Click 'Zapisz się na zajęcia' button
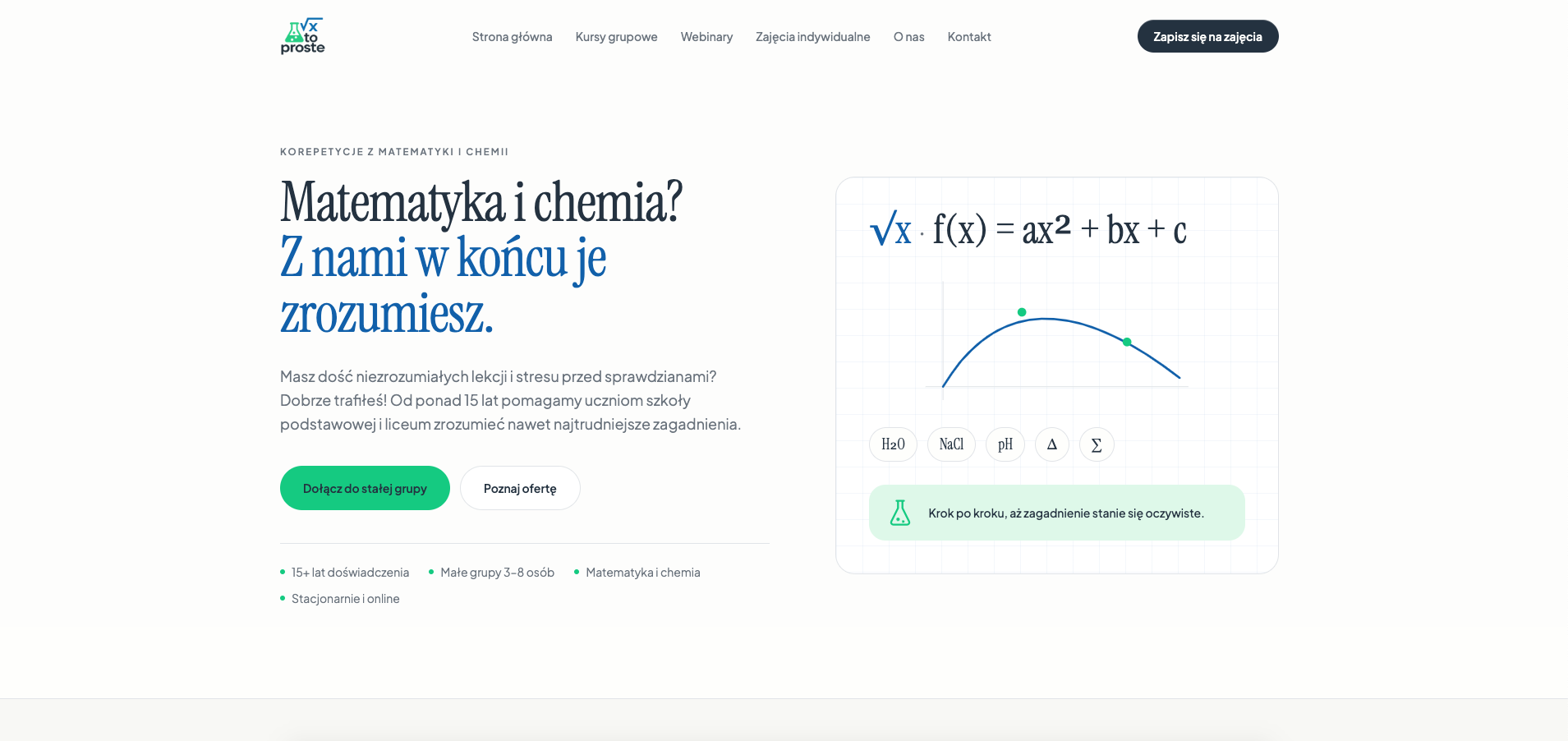This screenshot has width=1568, height=741. pos(1207,36)
